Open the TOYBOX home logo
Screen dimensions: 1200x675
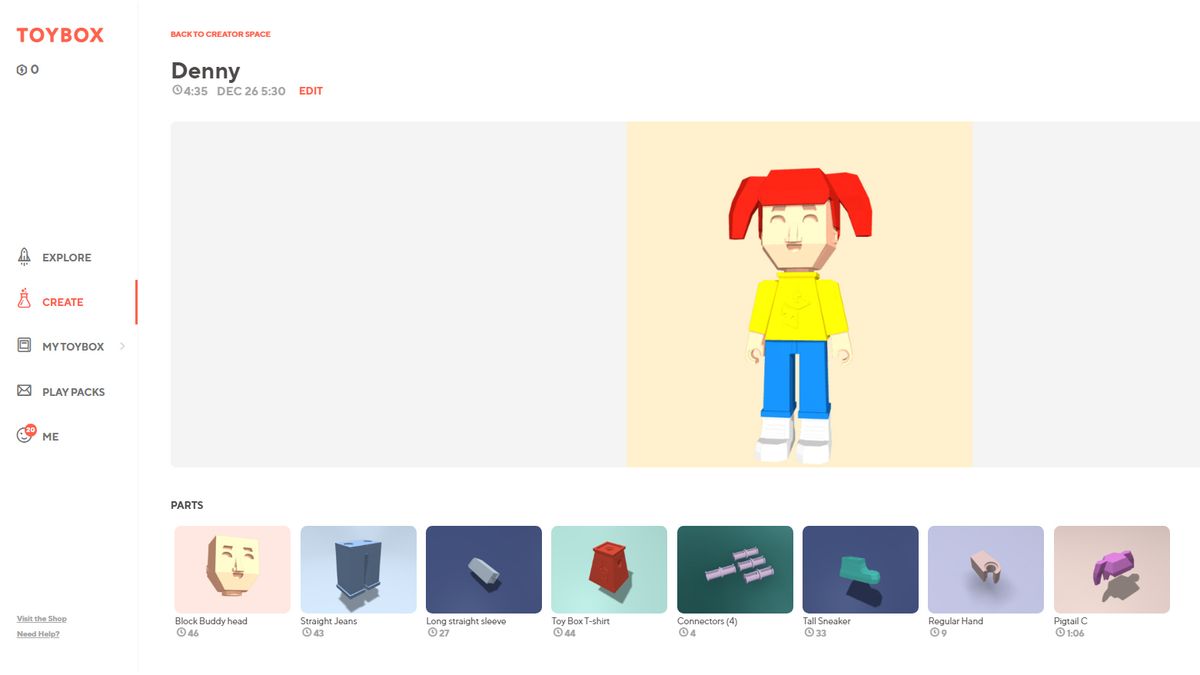click(59, 35)
